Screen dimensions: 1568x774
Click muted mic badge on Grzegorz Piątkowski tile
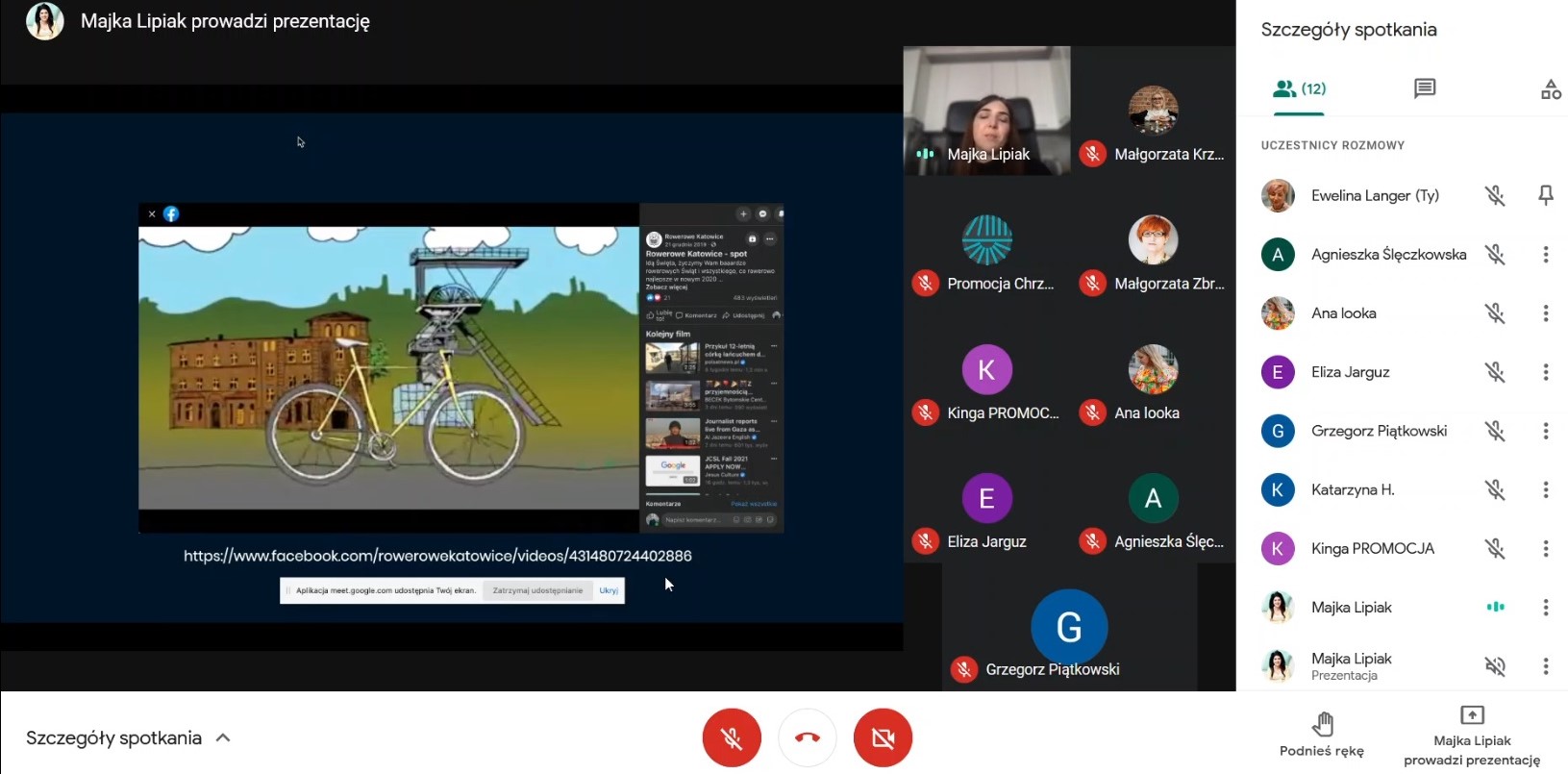[x=963, y=669]
